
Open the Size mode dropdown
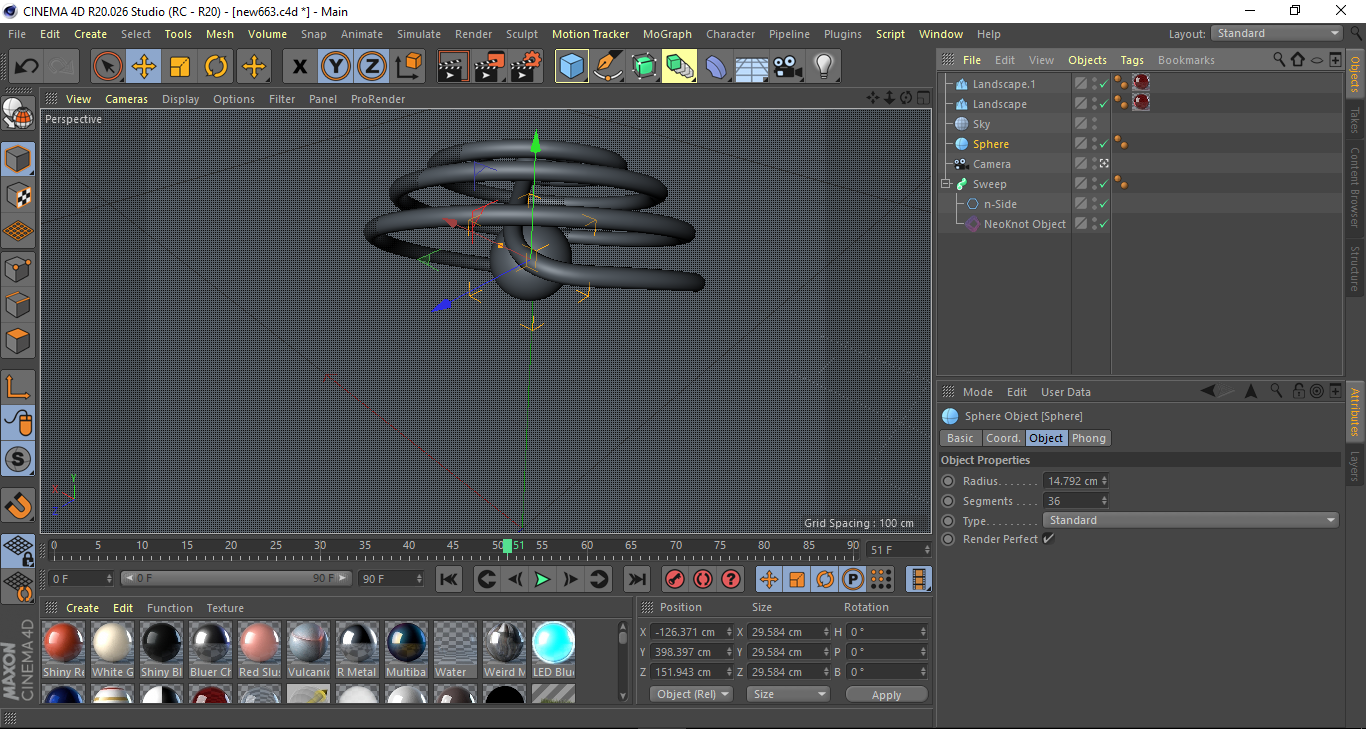tap(789, 694)
